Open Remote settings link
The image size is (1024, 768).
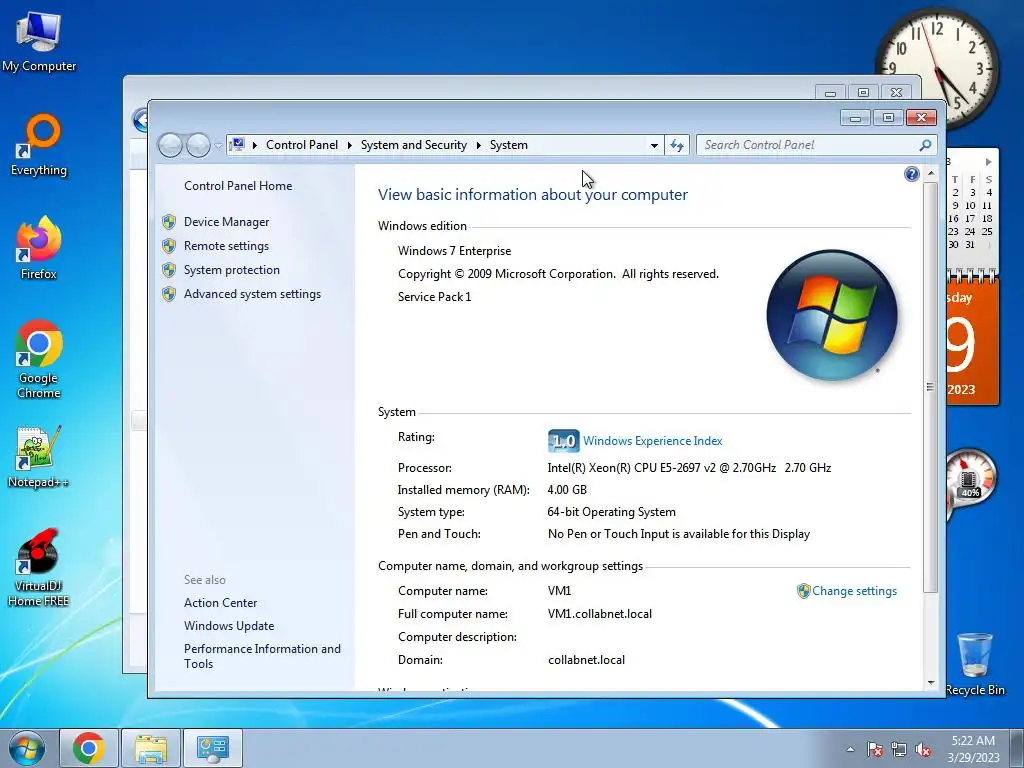tap(226, 246)
